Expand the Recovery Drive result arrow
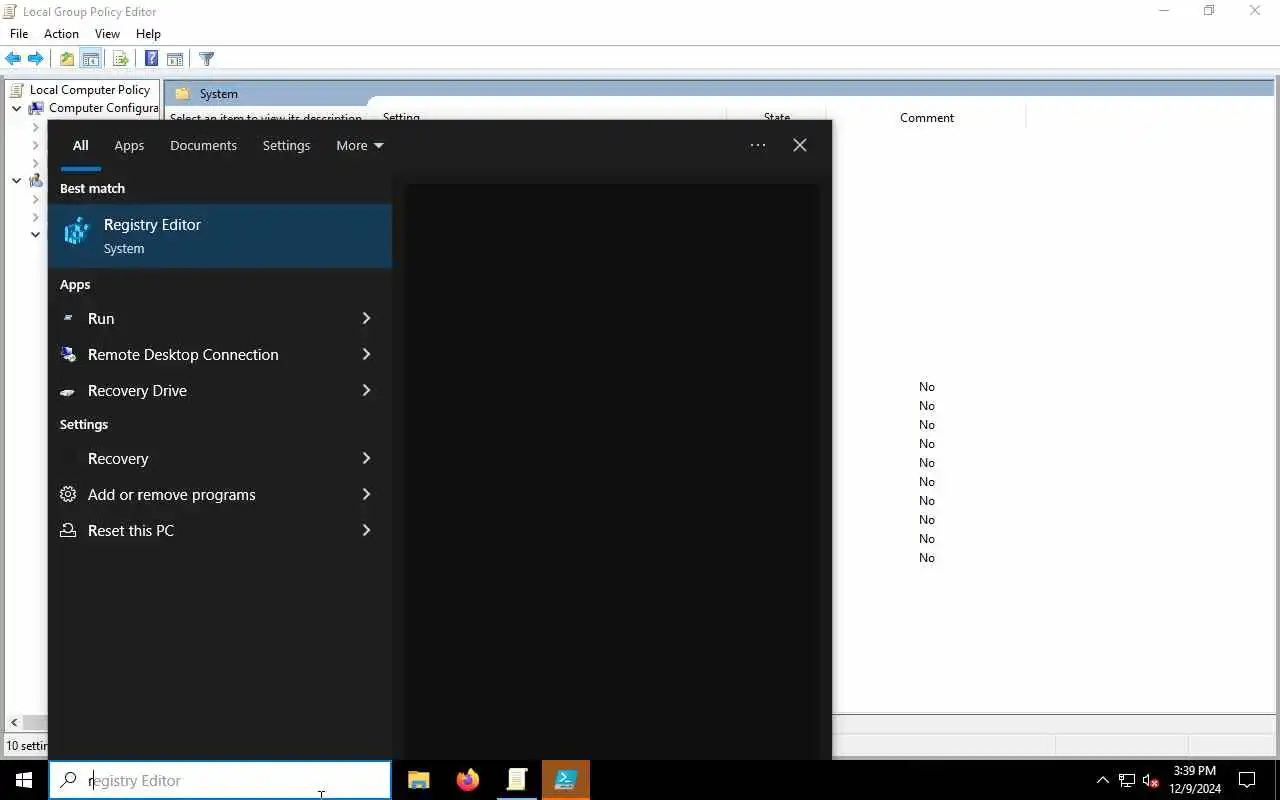 (x=366, y=390)
